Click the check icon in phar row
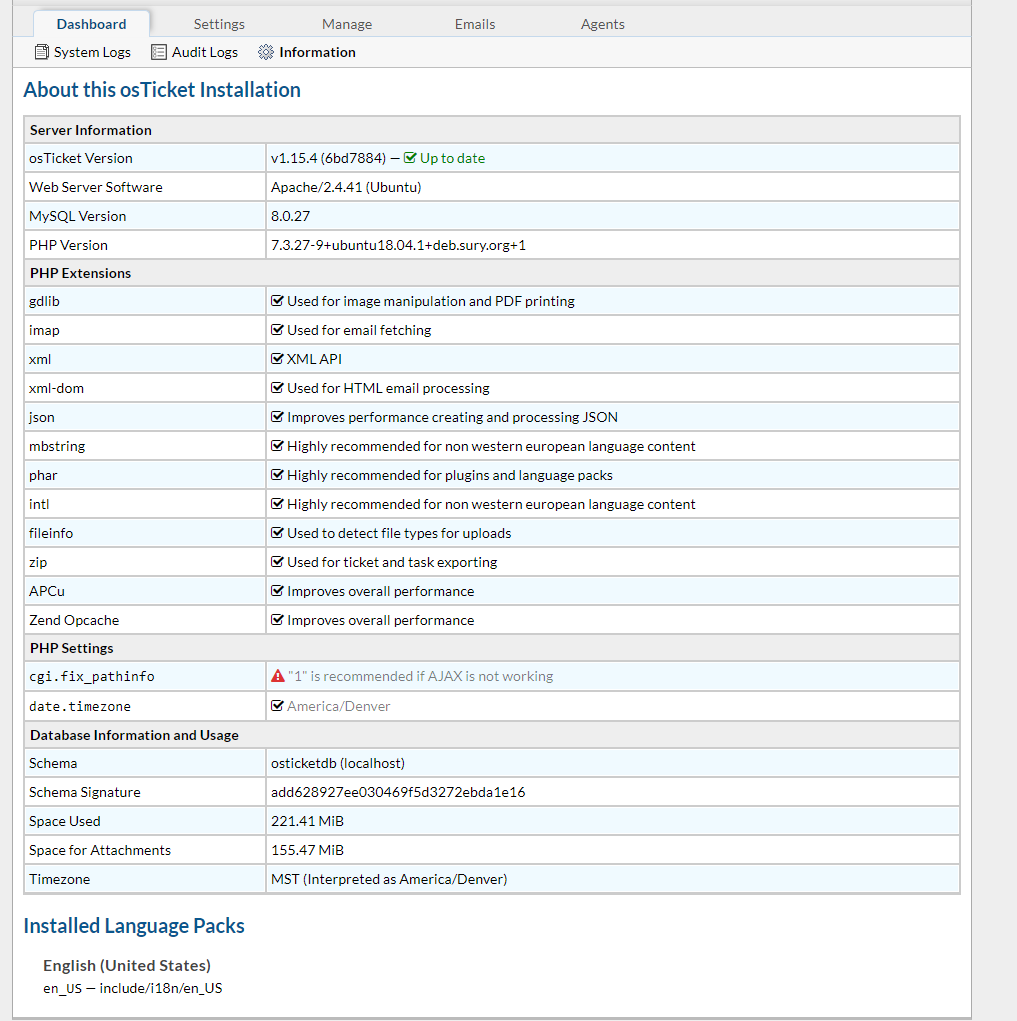The height and width of the screenshot is (1021, 1017). click(277, 475)
